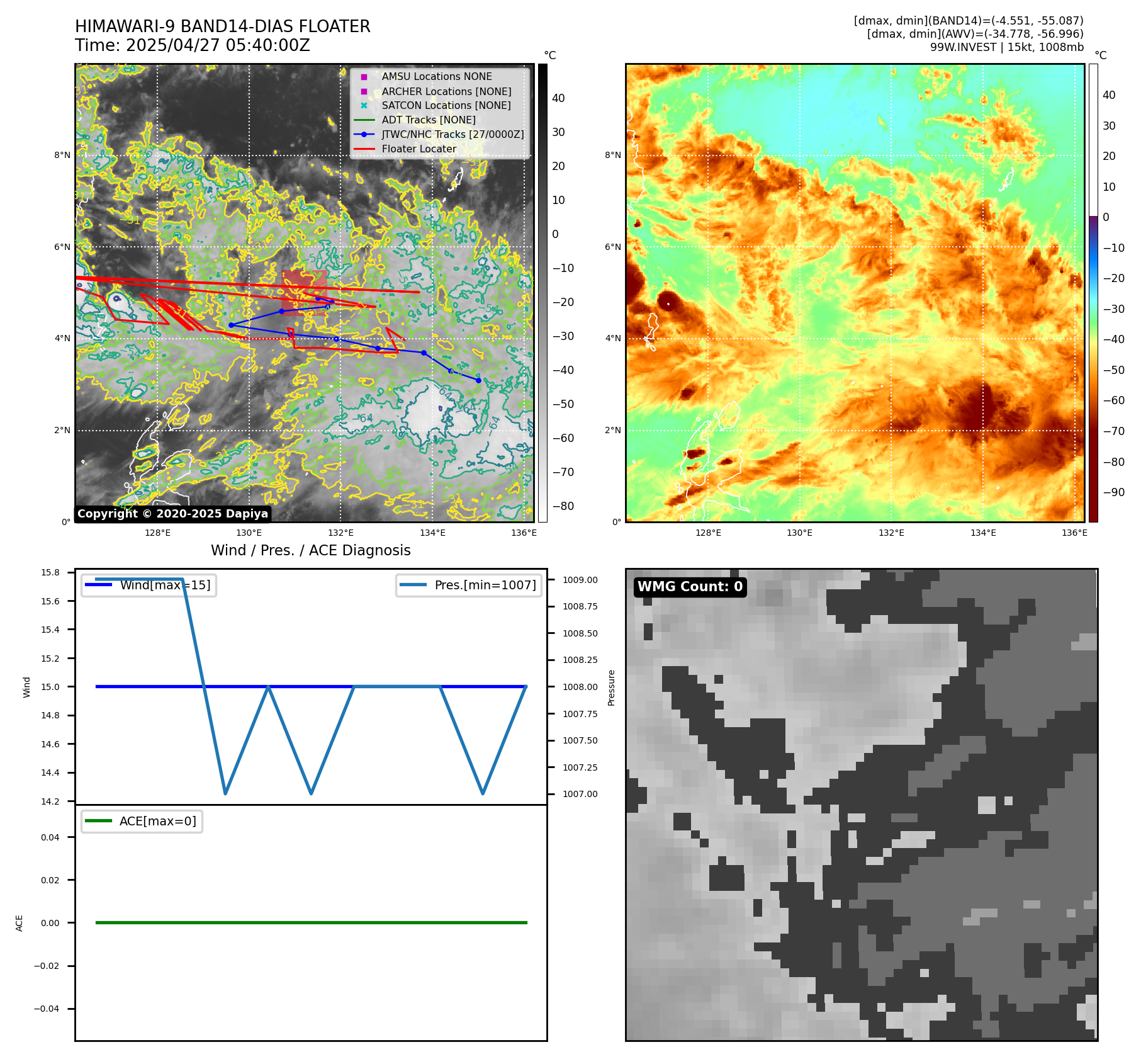Click the 1007.00 pressure axis tick

click(580, 794)
